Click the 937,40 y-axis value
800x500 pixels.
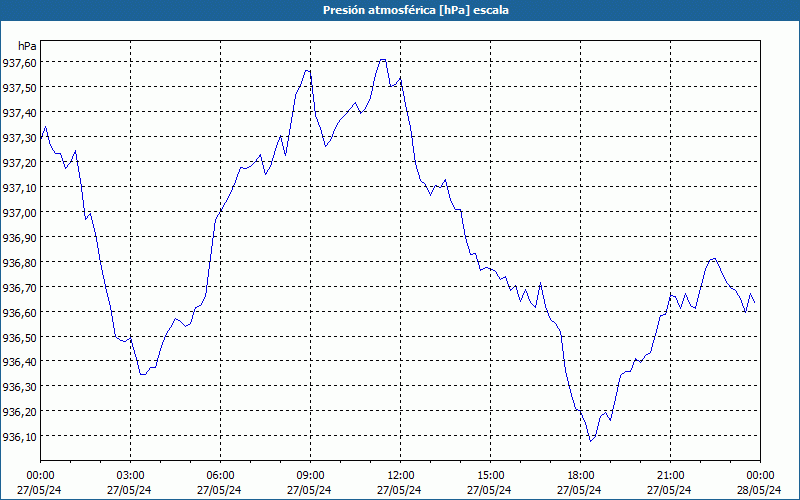point(19,112)
